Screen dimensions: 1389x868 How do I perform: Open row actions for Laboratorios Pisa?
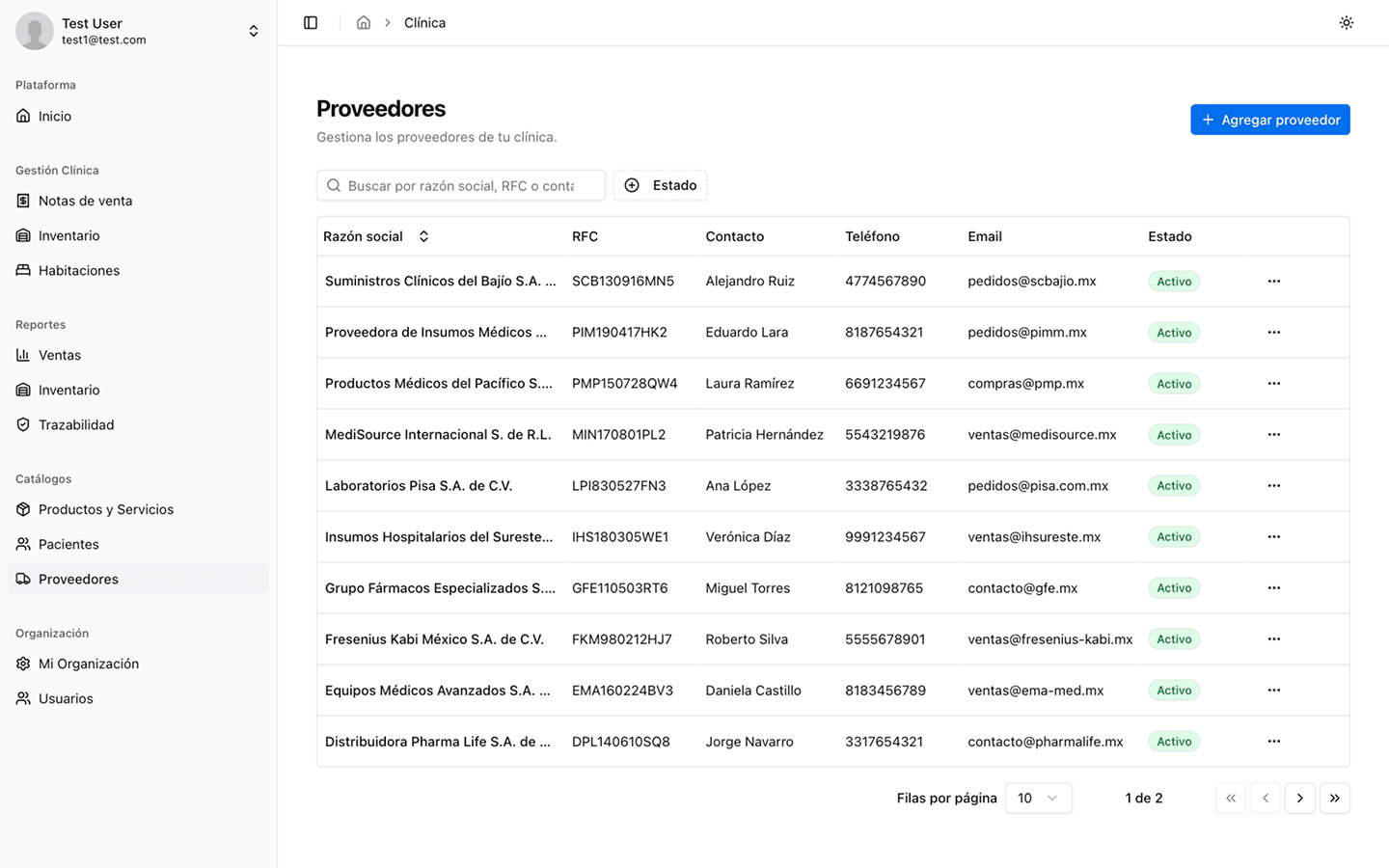click(x=1273, y=485)
